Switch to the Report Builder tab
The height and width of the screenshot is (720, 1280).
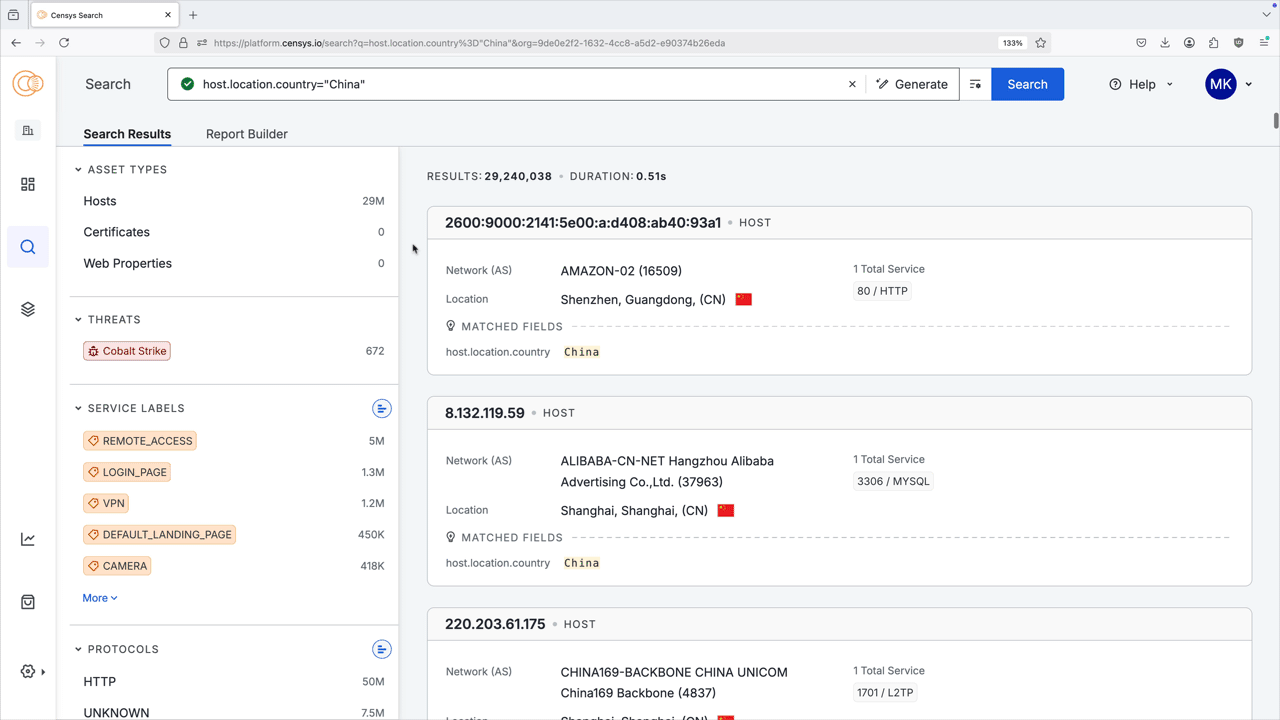pyautogui.click(x=247, y=134)
